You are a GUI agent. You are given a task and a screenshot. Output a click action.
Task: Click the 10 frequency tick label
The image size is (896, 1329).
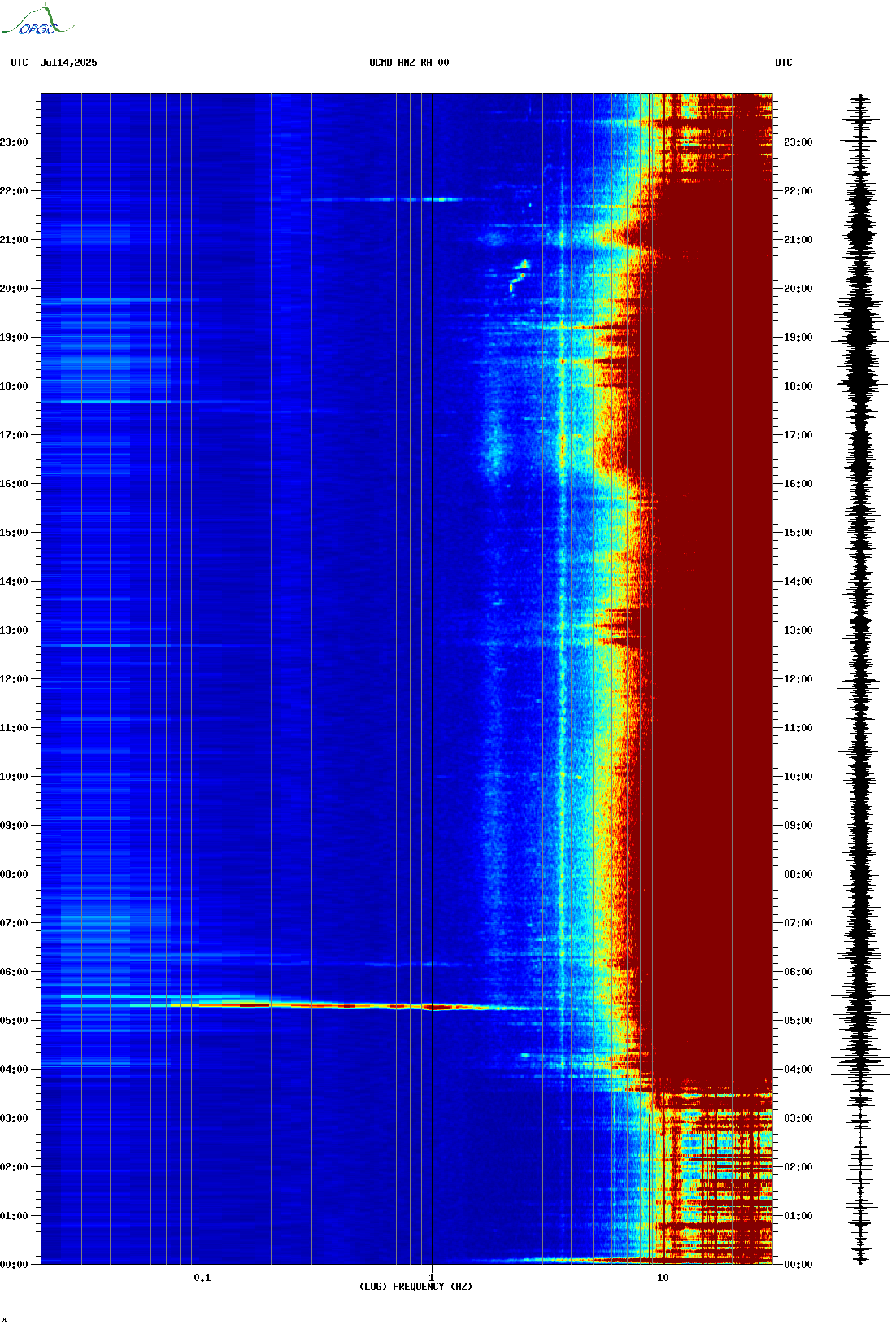point(663,1278)
